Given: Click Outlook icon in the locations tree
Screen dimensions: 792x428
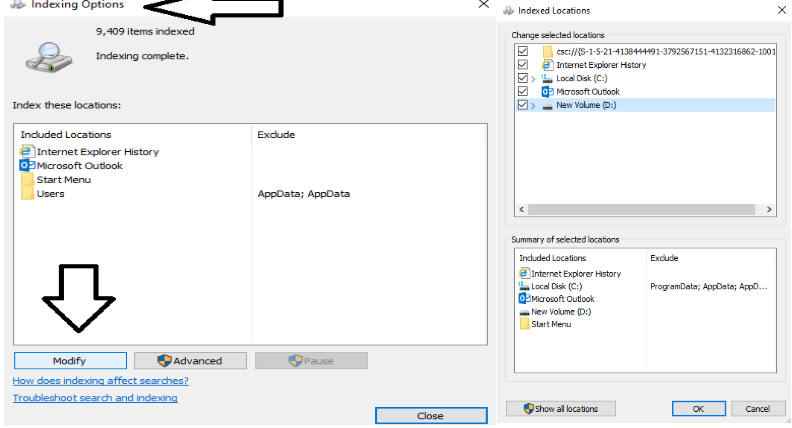Looking at the screenshot, I should 548,91.
